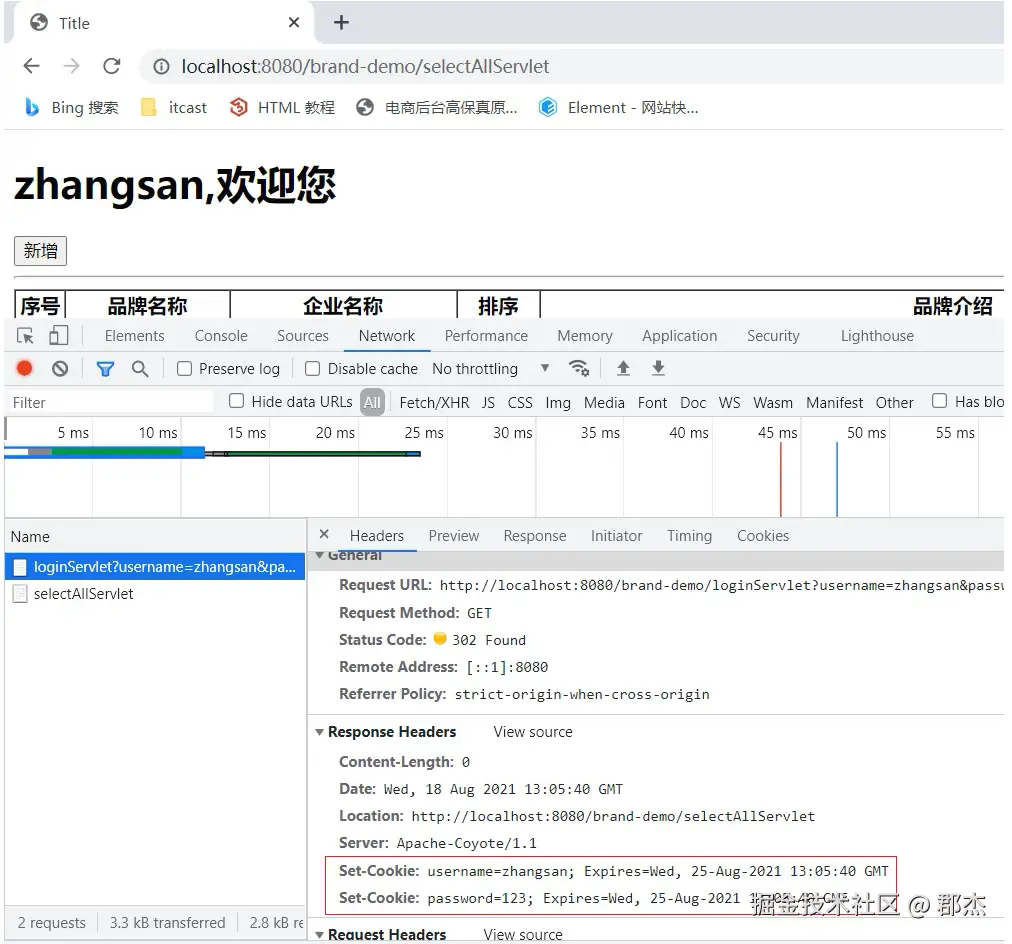Open the Application panel
This screenshot has height=944, width=1012.
[679, 336]
